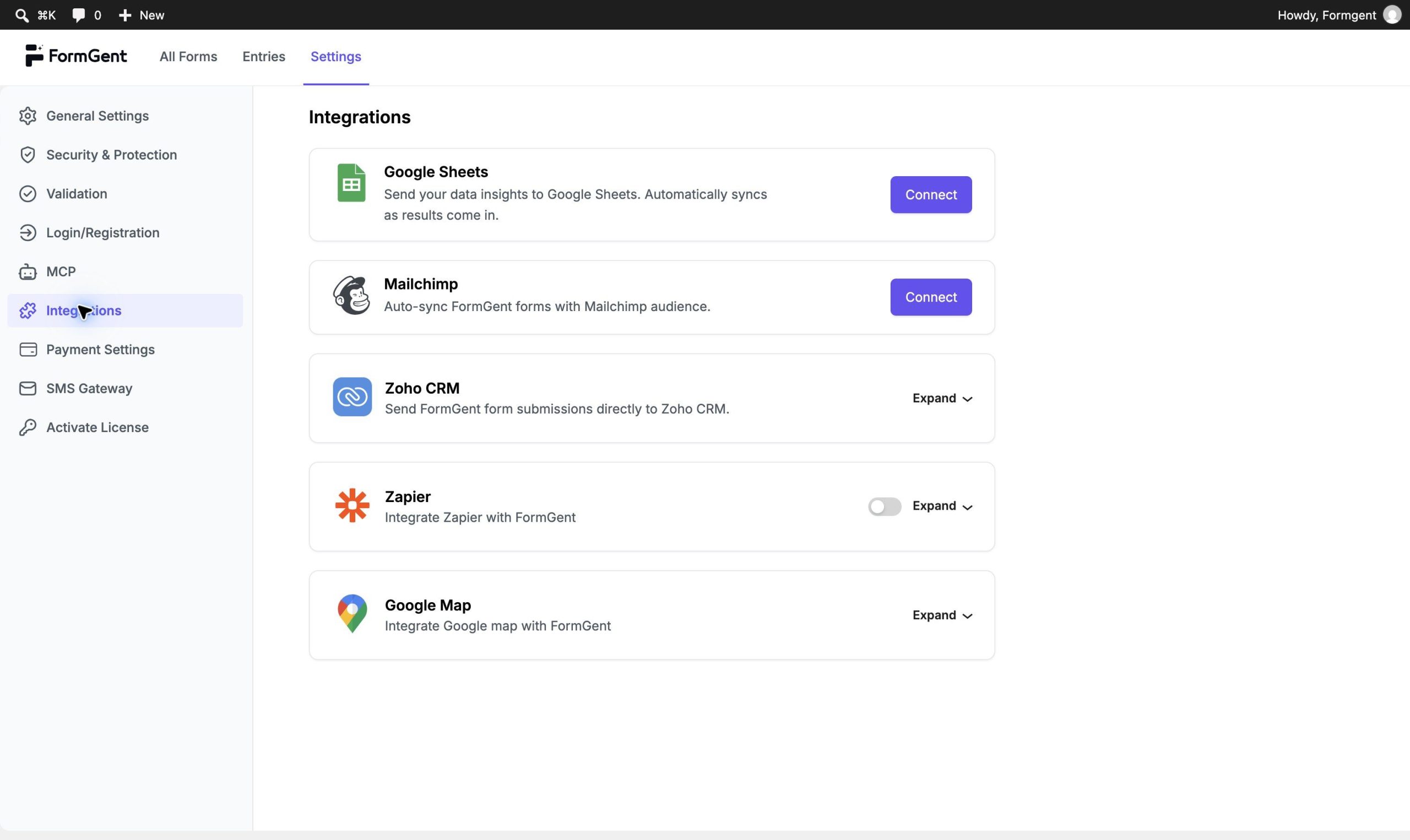This screenshot has width=1410, height=840.
Task: Click the Activate License key icon
Action: (x=28, y=428)
